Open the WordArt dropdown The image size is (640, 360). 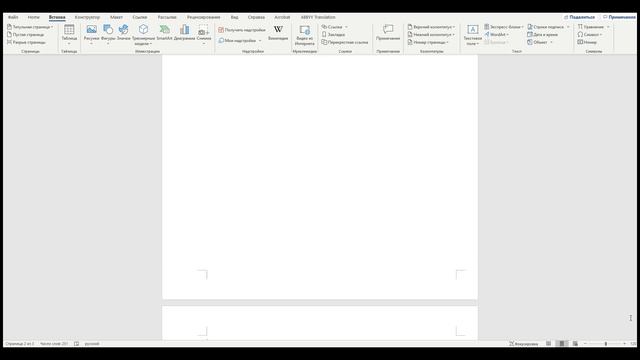497,35
